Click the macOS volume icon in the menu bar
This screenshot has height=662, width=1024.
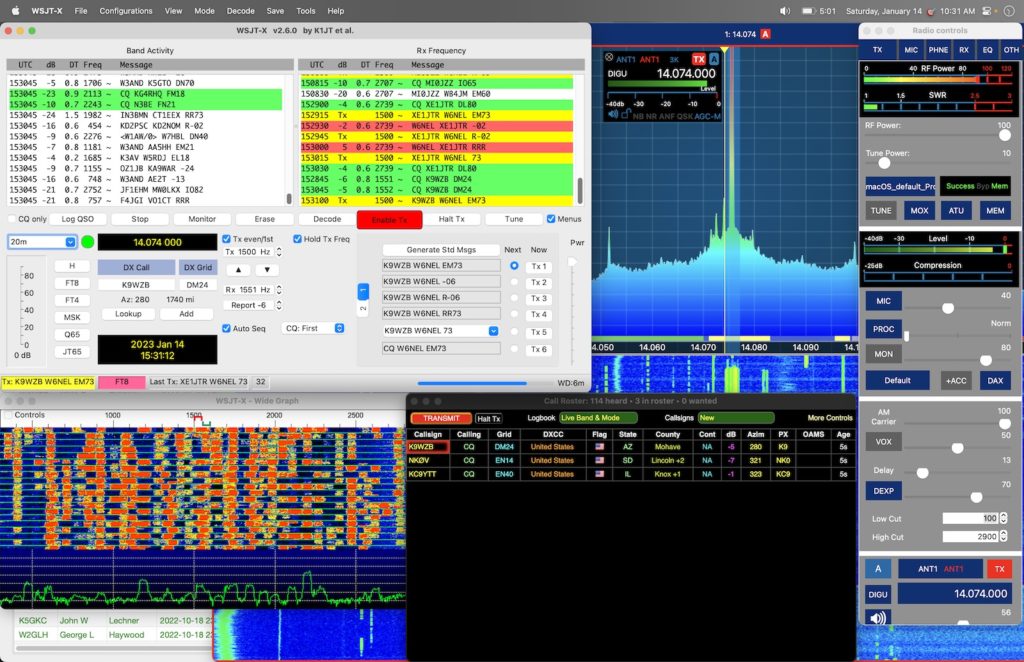point(784,10)
